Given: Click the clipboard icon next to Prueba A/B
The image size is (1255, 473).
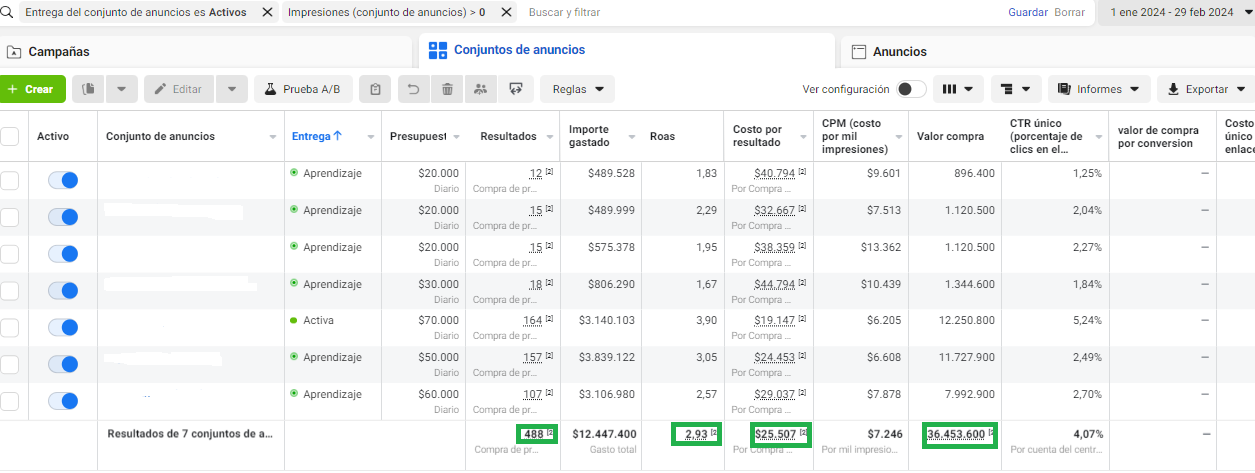Looking at the screenshot, I should 375,89.
